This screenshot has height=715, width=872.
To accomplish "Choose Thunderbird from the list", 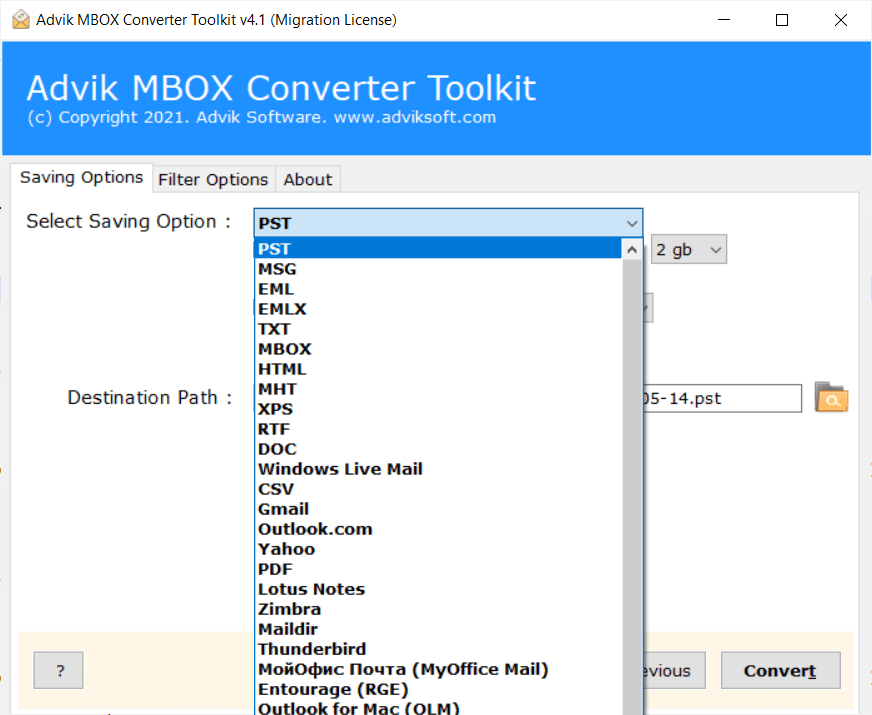I will [438, 649].
